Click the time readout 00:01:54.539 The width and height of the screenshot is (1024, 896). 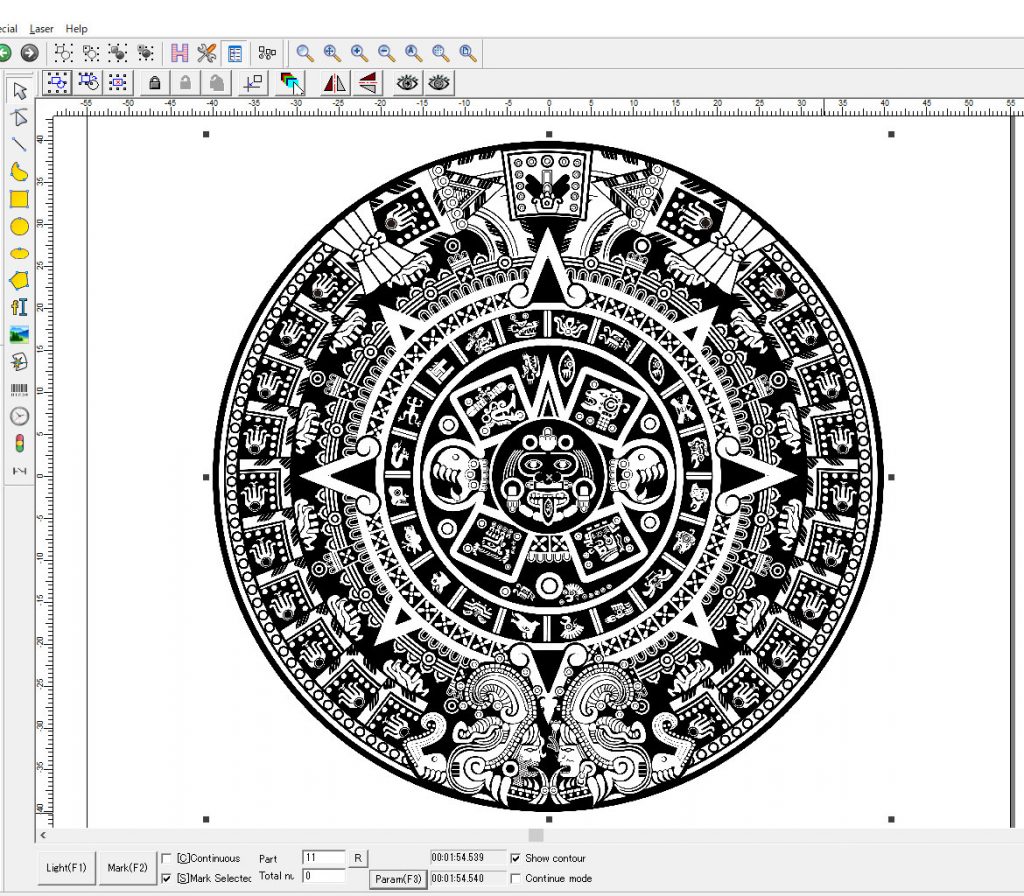[x=468, y=857]
